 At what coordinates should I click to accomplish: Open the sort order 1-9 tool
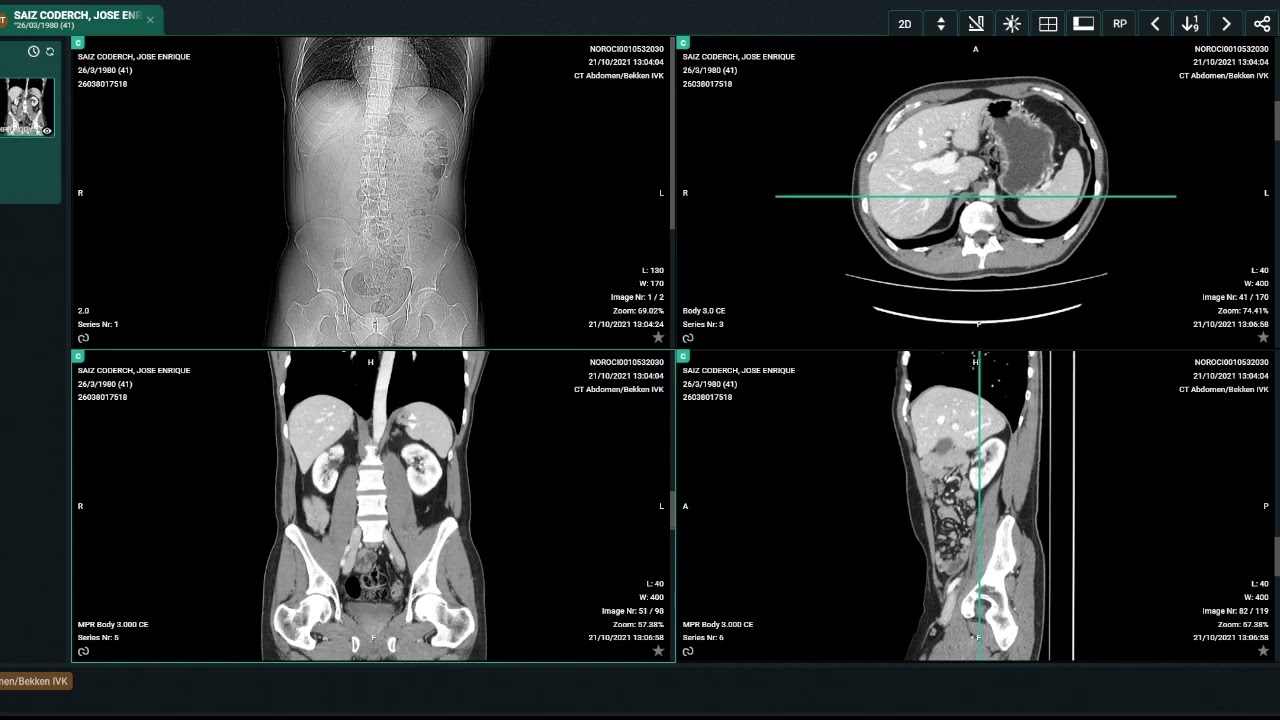coord(1190,24)
